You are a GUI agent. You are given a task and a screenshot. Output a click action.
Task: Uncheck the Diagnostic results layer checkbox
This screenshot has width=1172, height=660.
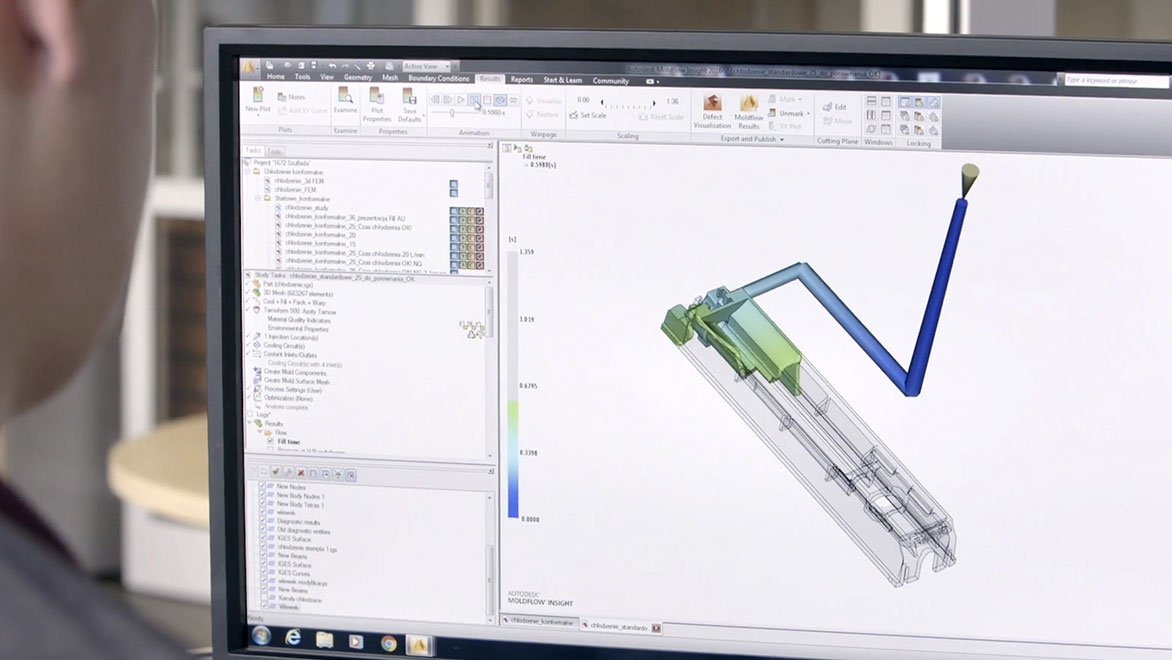(264, 521)
